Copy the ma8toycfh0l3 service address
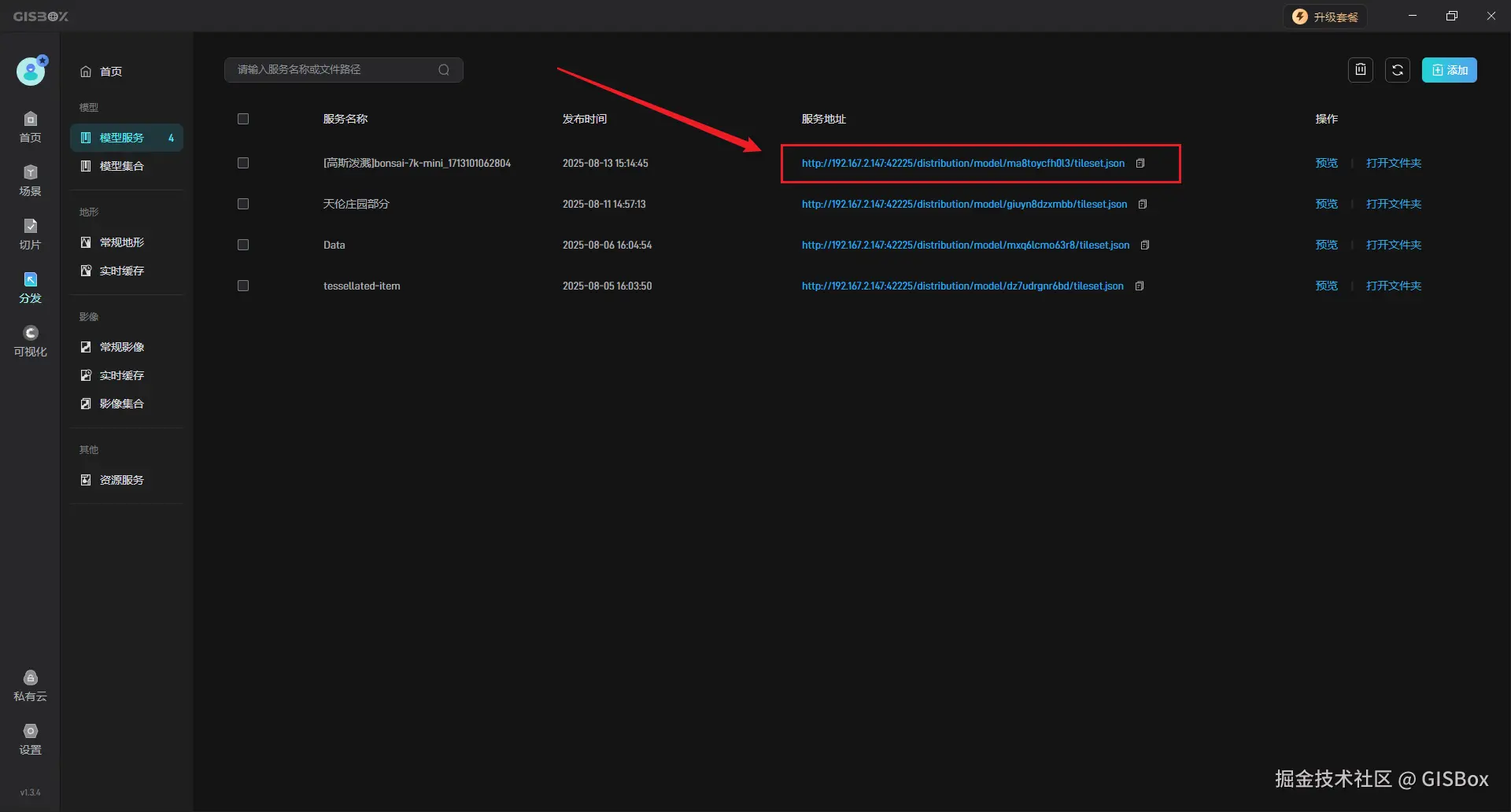Viewport: 1511px width, 812px height. [x=1140, y=164]
